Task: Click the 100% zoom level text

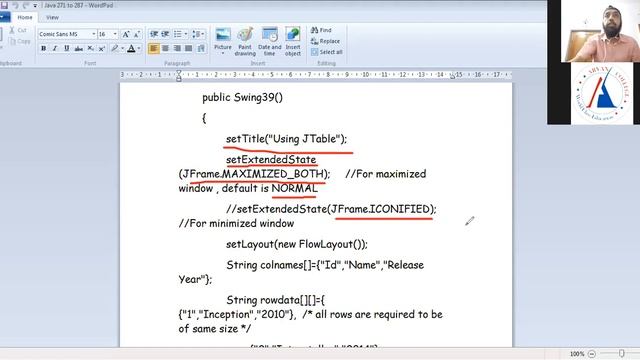Action: [577, 354]
